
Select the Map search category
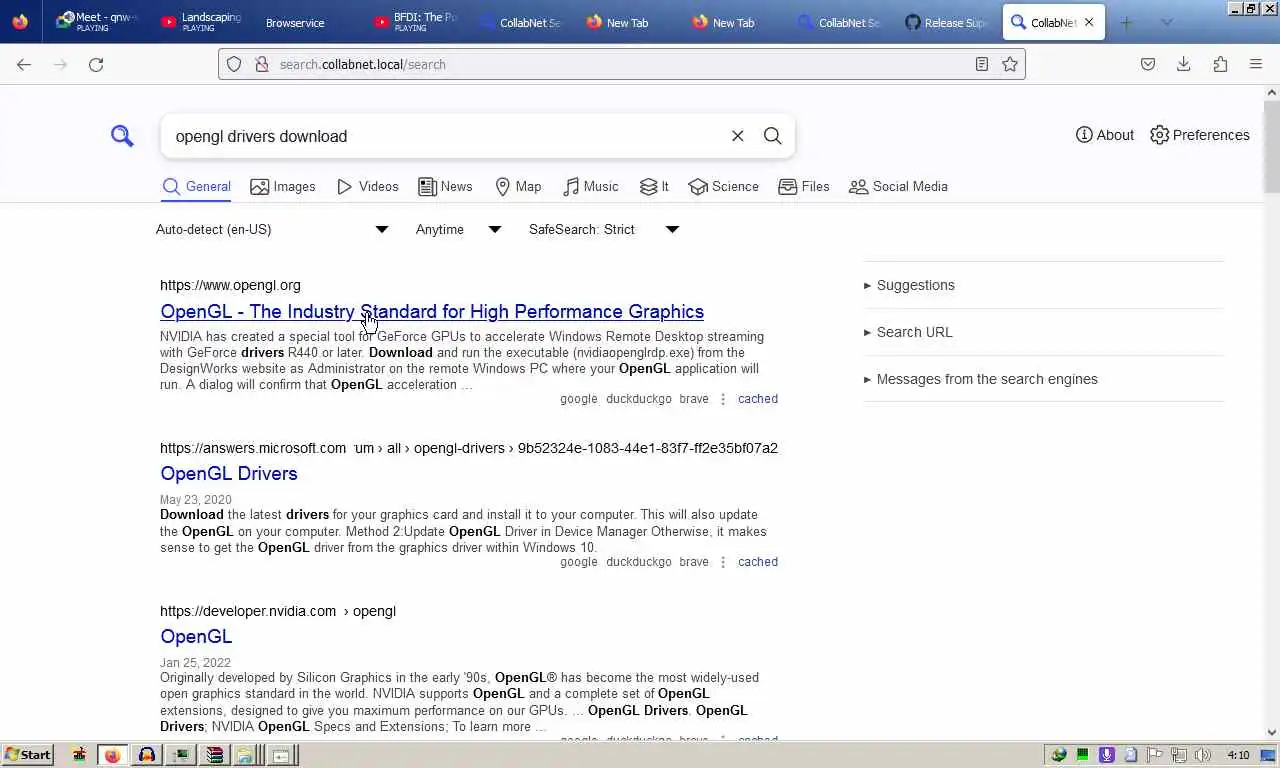tap(518, 187)
